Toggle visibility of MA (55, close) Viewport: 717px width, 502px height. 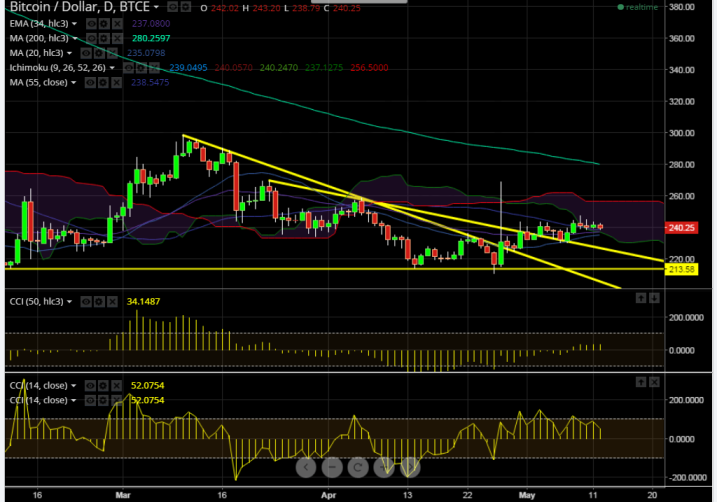(91, 82)
